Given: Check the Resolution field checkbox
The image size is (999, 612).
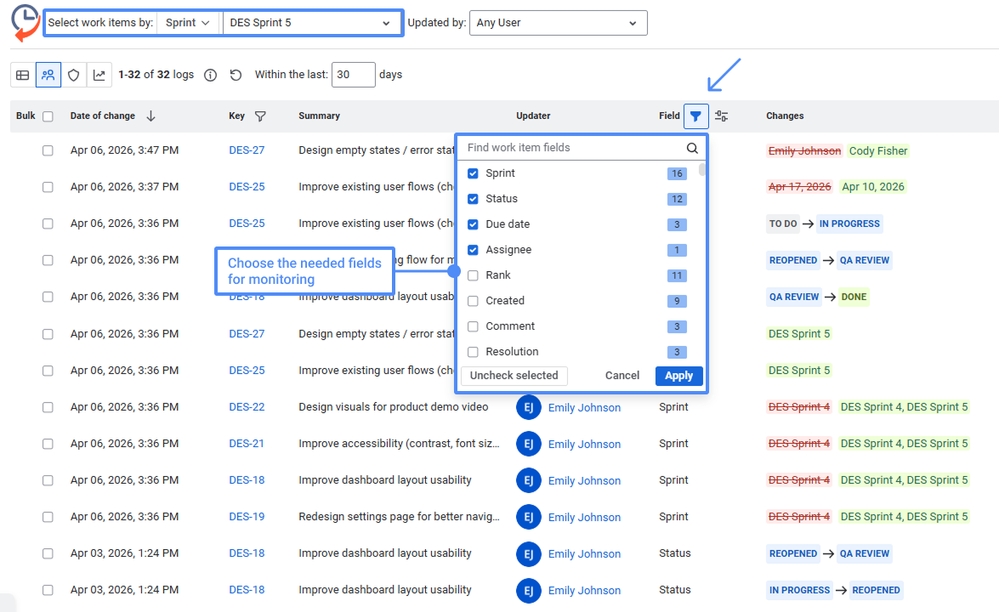Looking at the screenshot, I should pos(471,351).
